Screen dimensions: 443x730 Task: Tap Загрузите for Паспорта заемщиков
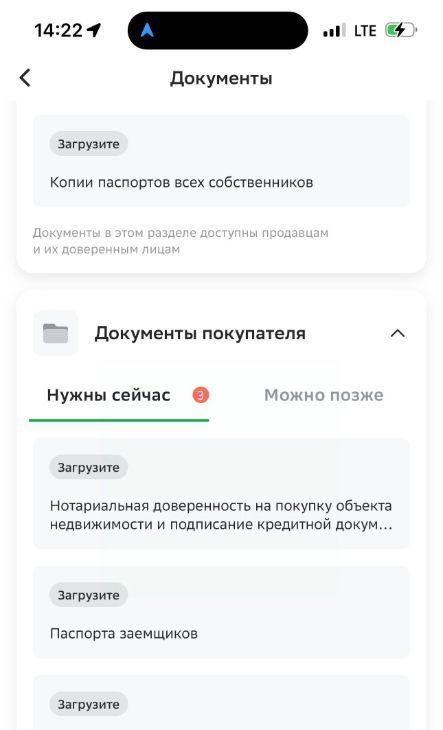click(88, 595)
